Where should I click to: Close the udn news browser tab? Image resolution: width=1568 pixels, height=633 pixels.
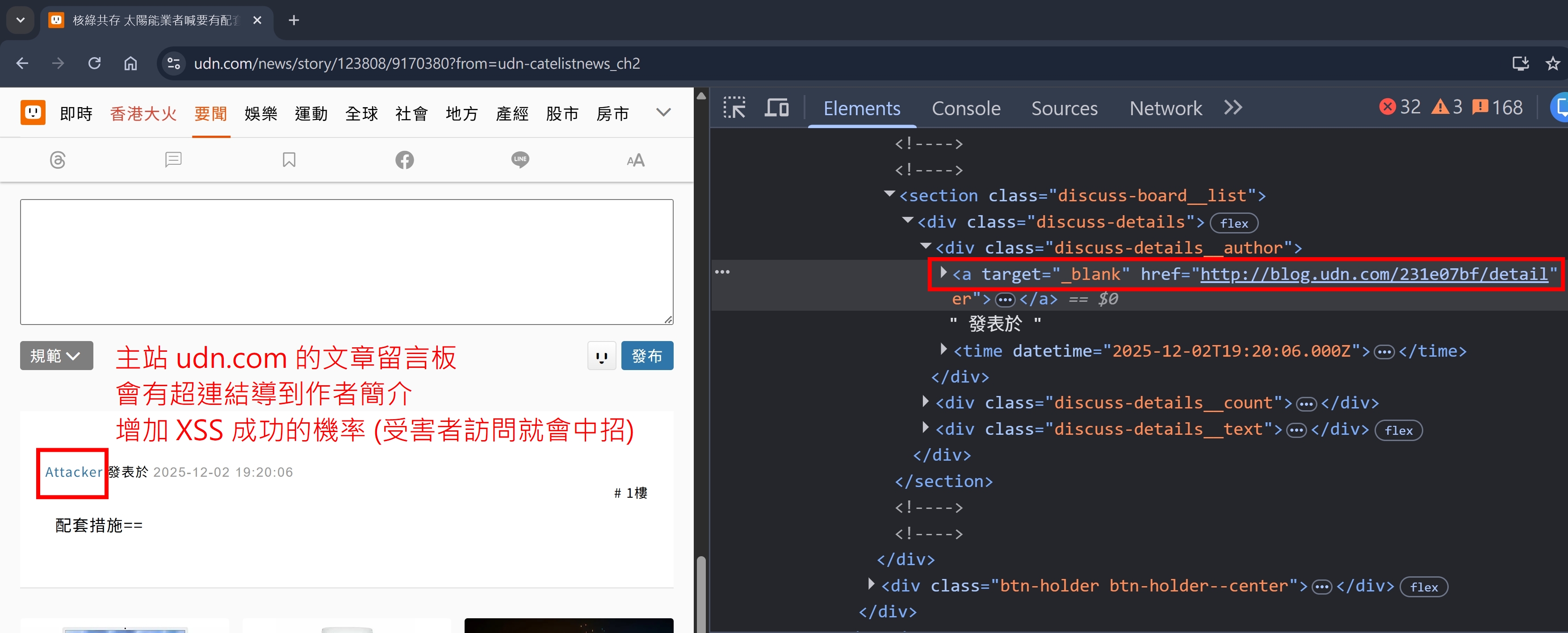point(257,20)
